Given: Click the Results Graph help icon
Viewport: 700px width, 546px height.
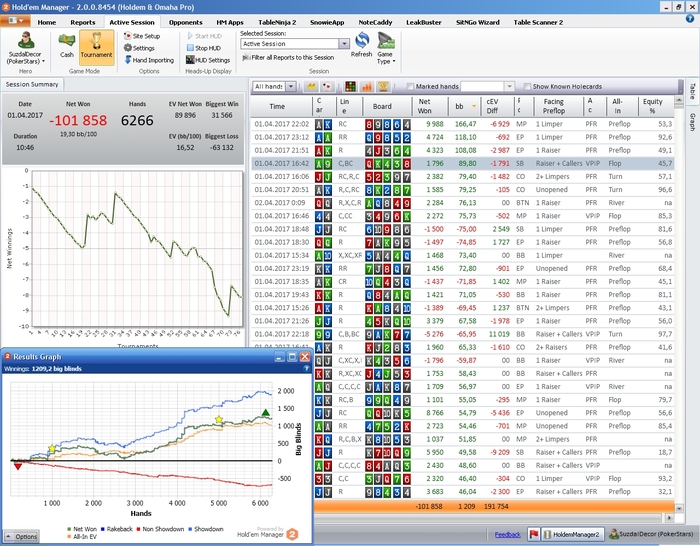Looking at the screenshot, I should 307,369.
